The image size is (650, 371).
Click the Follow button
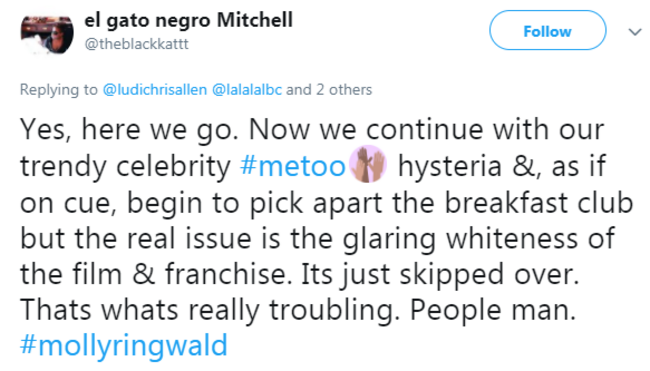tap(547, 30)
